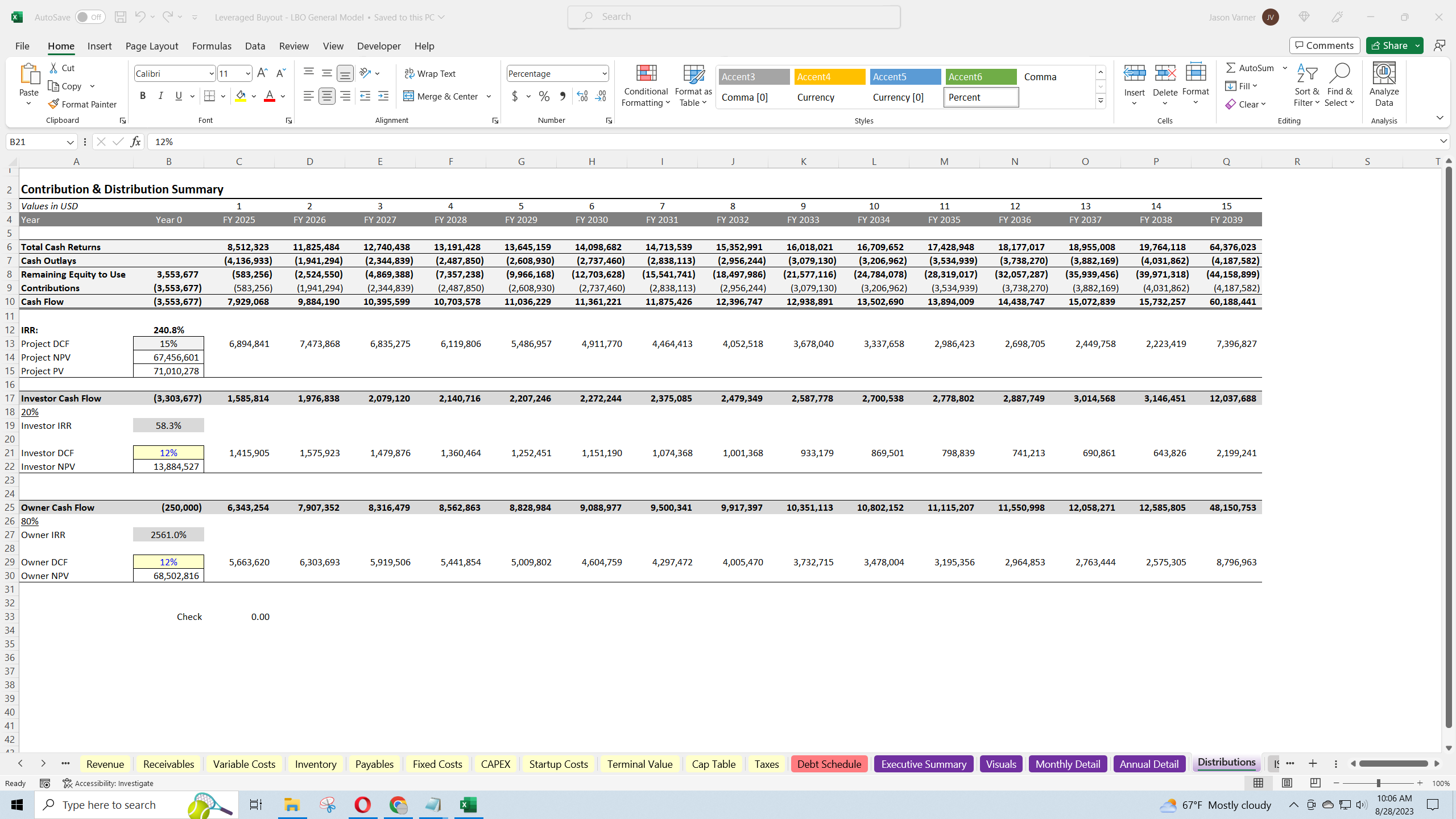
Task: Apply Percent Style number format
Action: pos(544,96)
